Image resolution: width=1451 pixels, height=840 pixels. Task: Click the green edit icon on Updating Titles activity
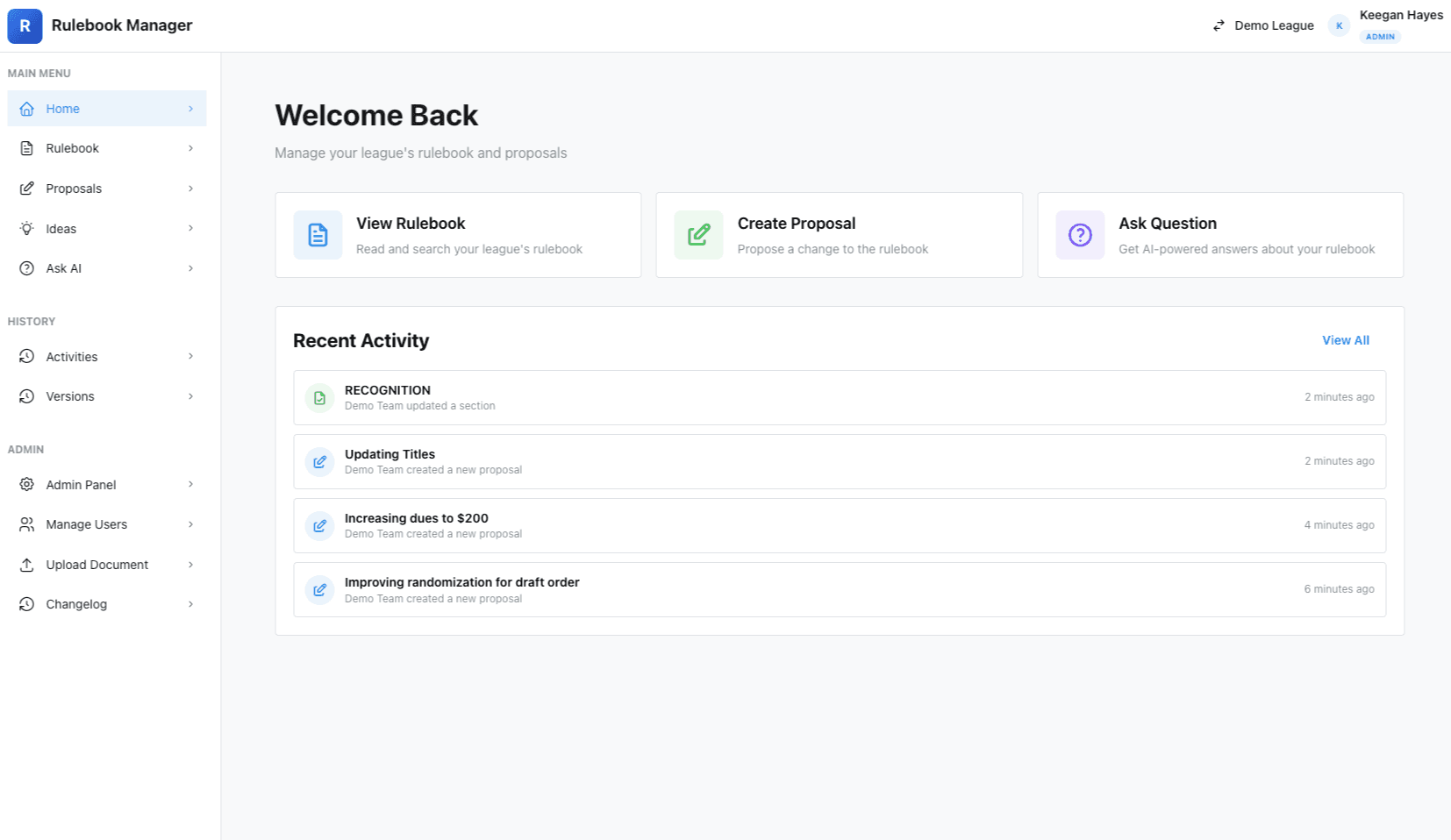[x=319, y=461]
